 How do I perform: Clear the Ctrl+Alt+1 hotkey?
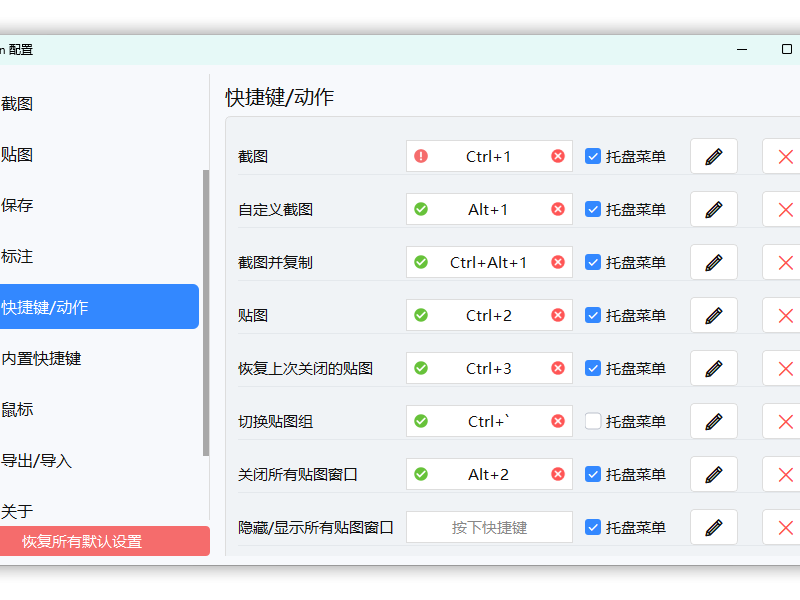[x=558, y=262]
